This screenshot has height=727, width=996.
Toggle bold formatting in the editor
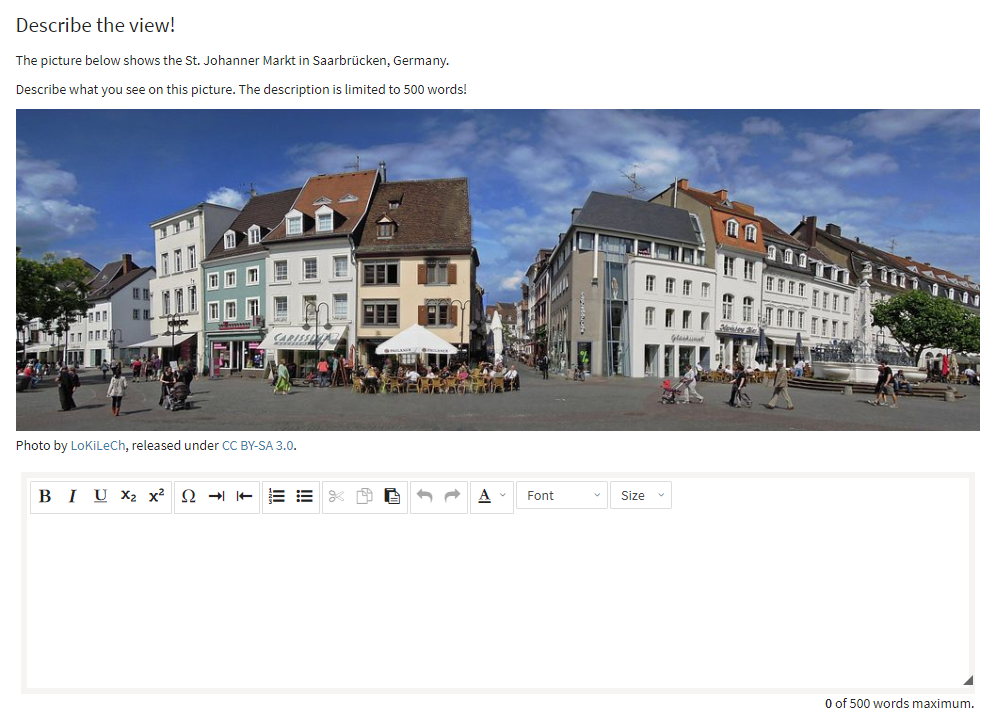[x=45, y=496]
